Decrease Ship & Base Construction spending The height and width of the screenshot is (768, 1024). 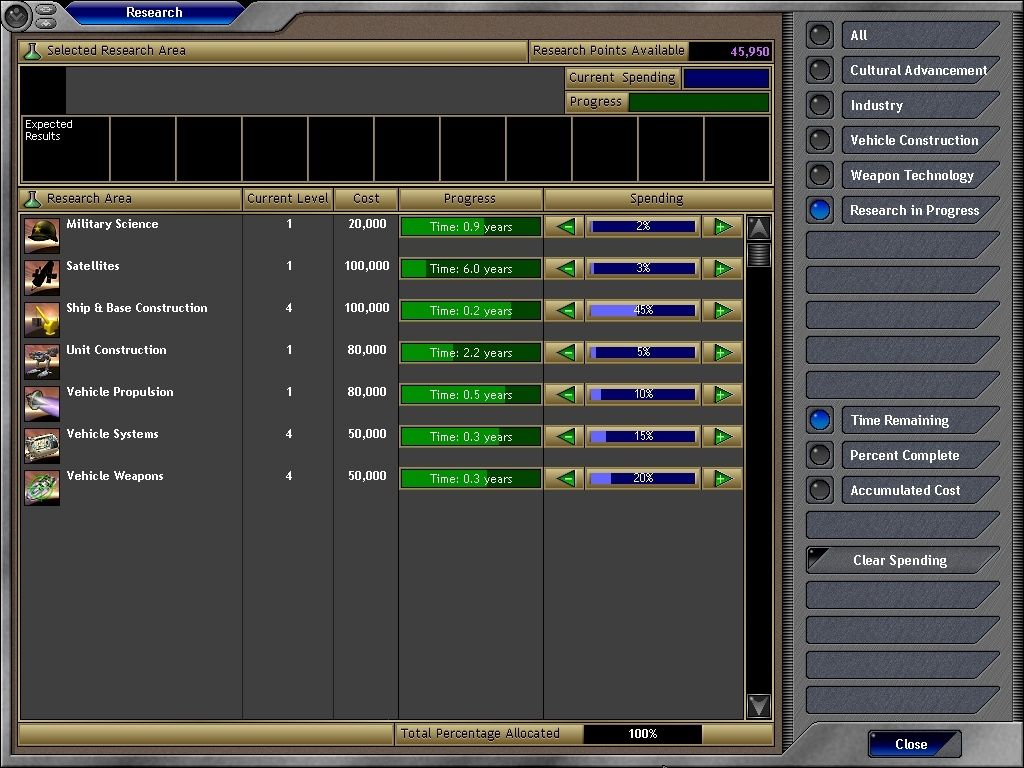566,311
